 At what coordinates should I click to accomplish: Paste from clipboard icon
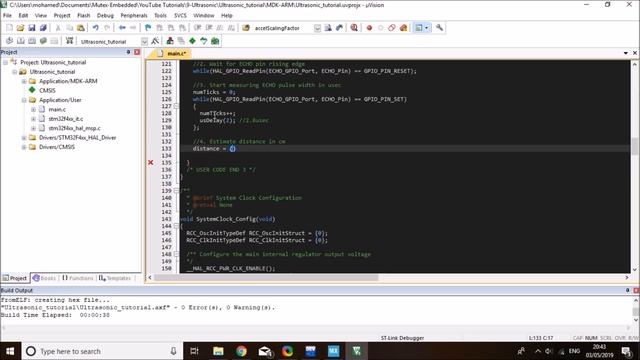tap(81, 28)
